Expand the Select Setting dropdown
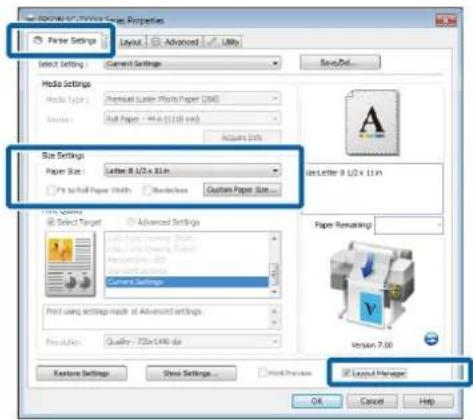The height and width of the screenshot is (420, 473). pyautogui.click(x=192, y=63)
